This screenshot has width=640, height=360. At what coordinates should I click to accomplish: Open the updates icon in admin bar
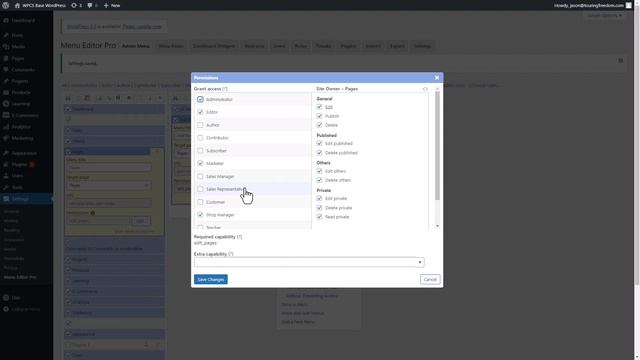point(74,5)
